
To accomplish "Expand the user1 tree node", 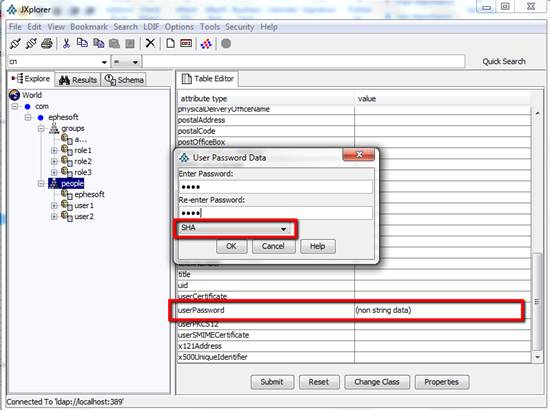I will [54, 205].
